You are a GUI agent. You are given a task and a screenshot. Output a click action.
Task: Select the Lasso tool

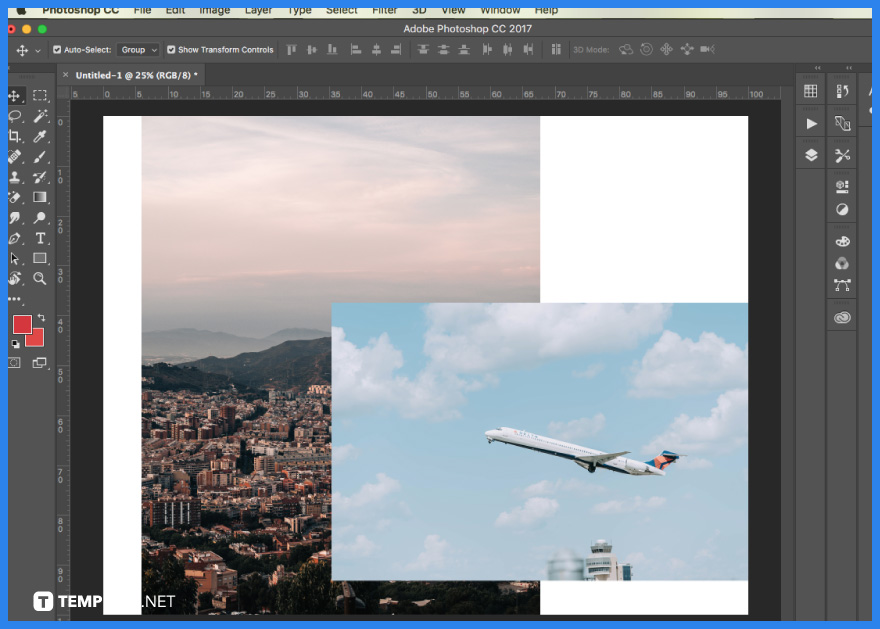[15, 117]
